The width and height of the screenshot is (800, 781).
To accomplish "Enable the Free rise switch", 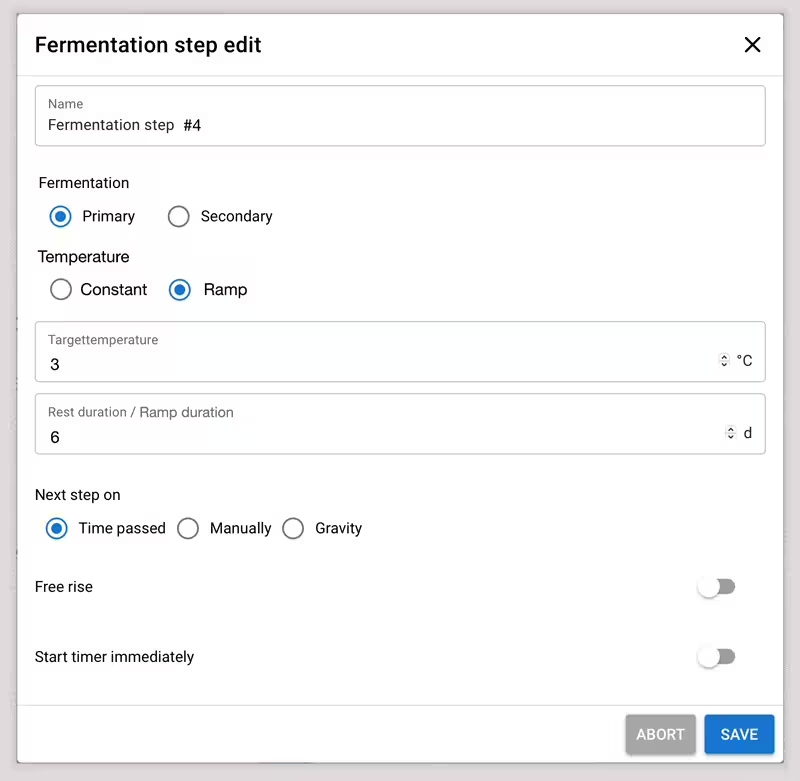I will click(x=716, y=587).
